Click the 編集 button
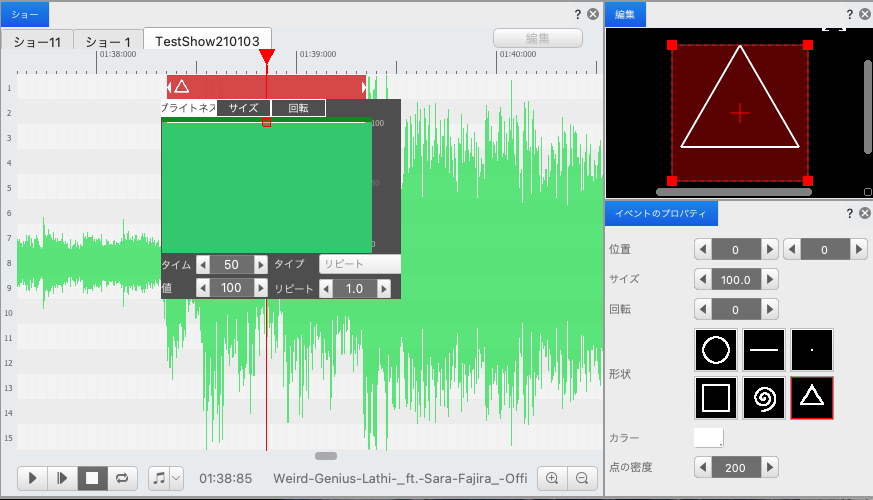873x500 pixels. click(x=538, y=38)
